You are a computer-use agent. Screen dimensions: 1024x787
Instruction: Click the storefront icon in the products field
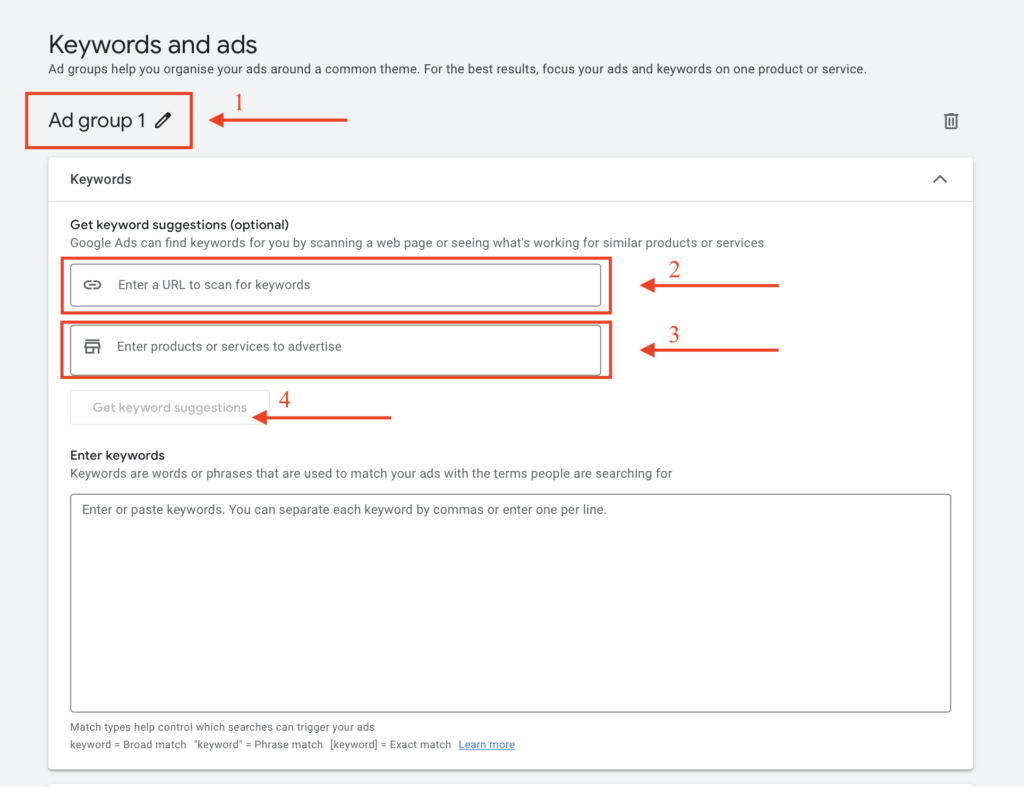[93, 347]
